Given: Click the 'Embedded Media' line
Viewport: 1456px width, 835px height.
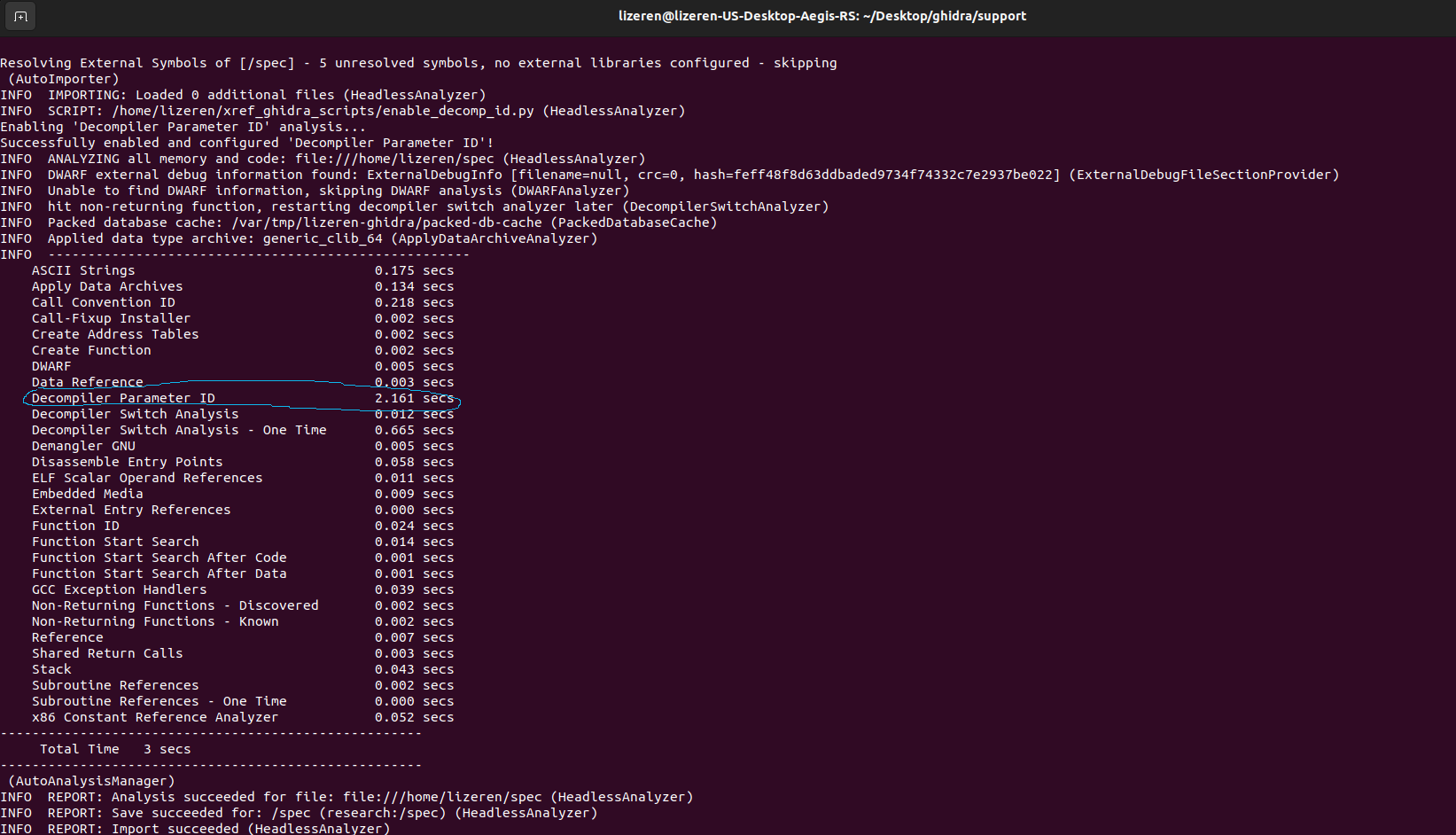Looking at the screenshot, I should 243,494.
